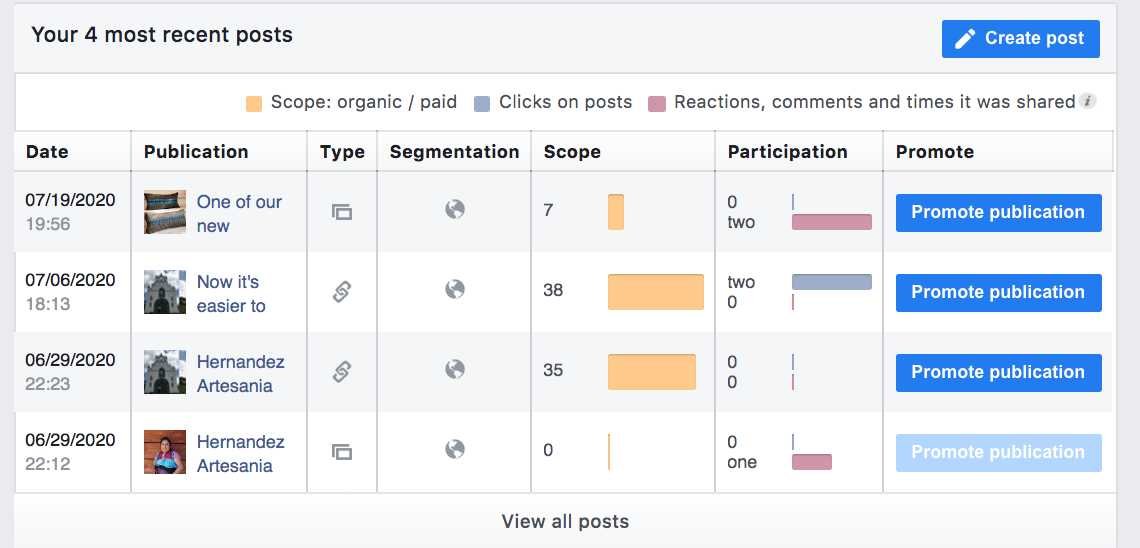Click globe segmentation icon for 07/06/2020 post

tap(455, 290)
